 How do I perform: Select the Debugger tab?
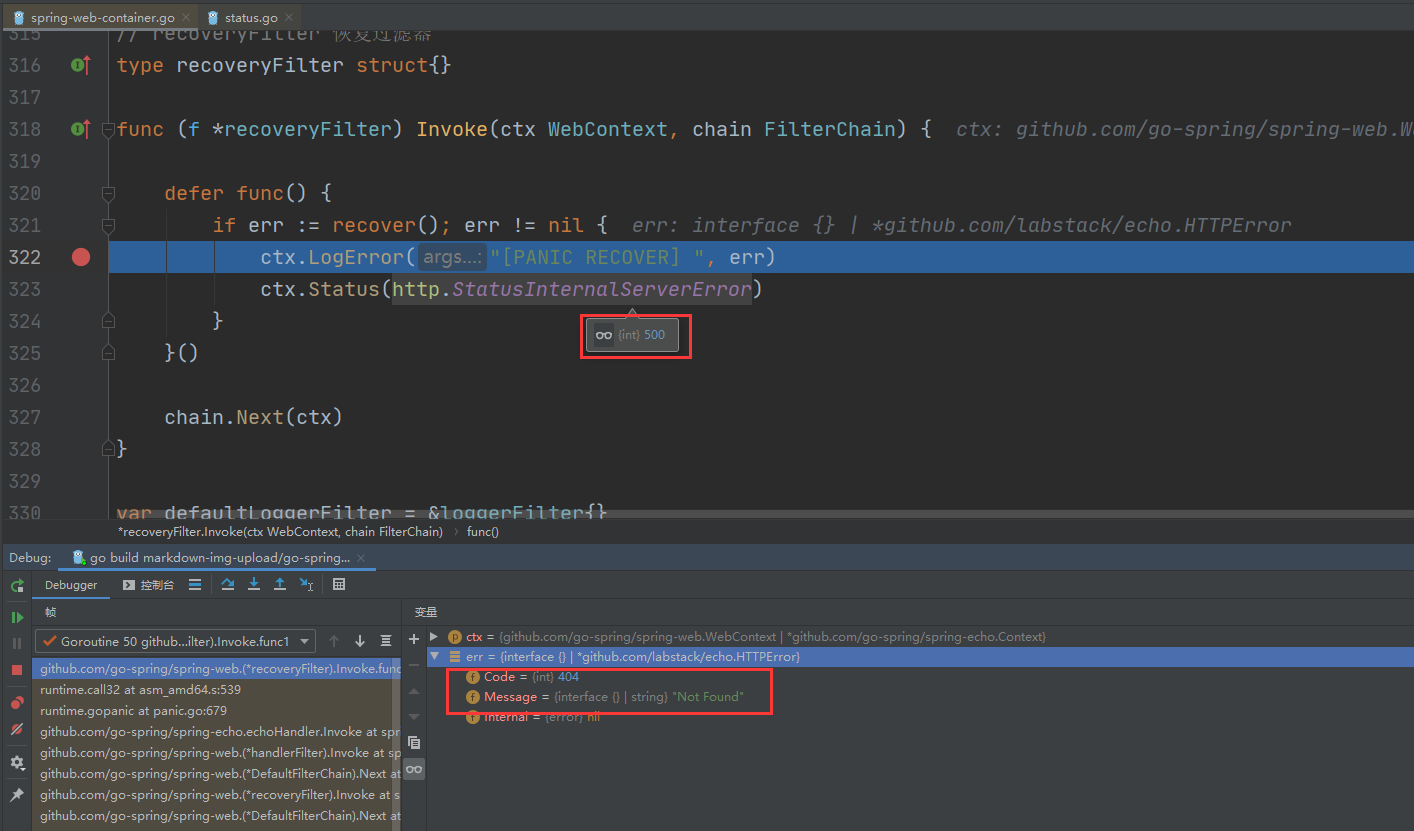71,585
